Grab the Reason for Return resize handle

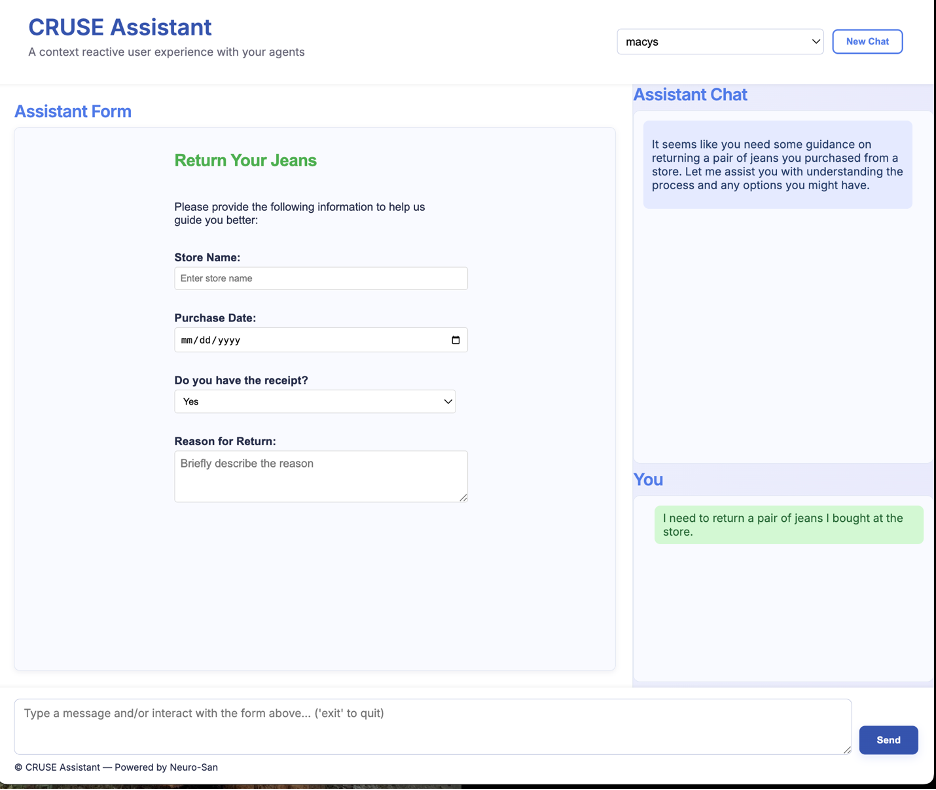click(x=463, y=497)
